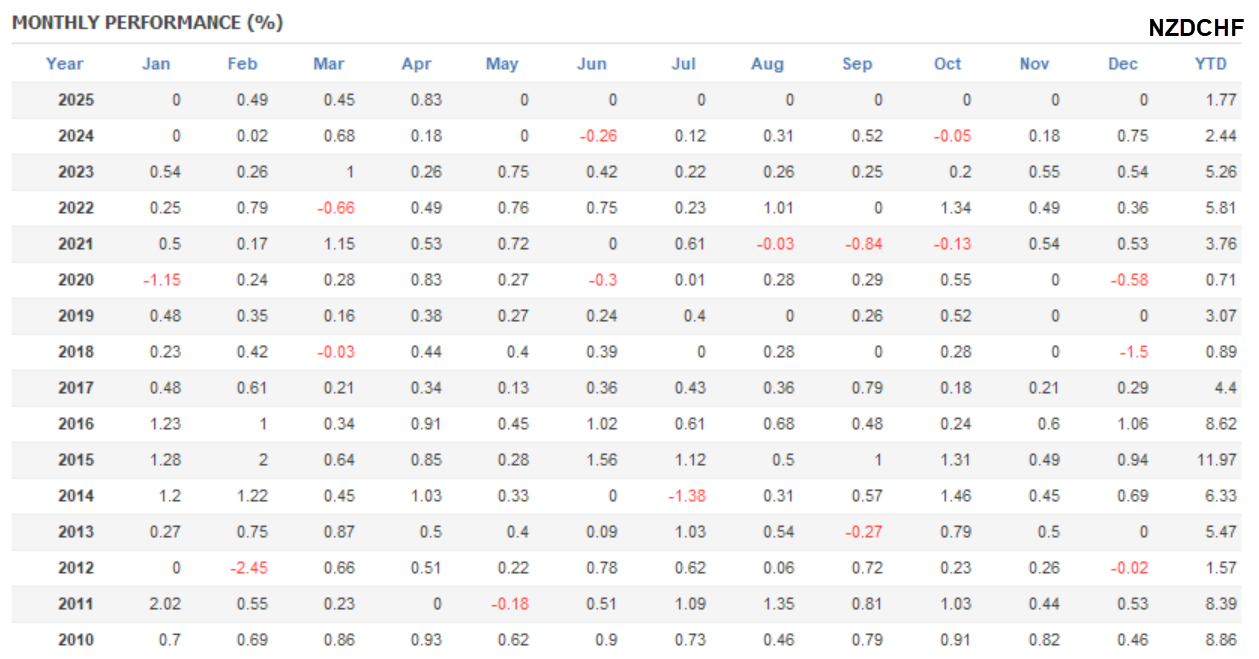Image resolution: width=1259 pixels, height=659 pixels.
Task: Click the 2015 year row label
Action: (x=76, y=460)
